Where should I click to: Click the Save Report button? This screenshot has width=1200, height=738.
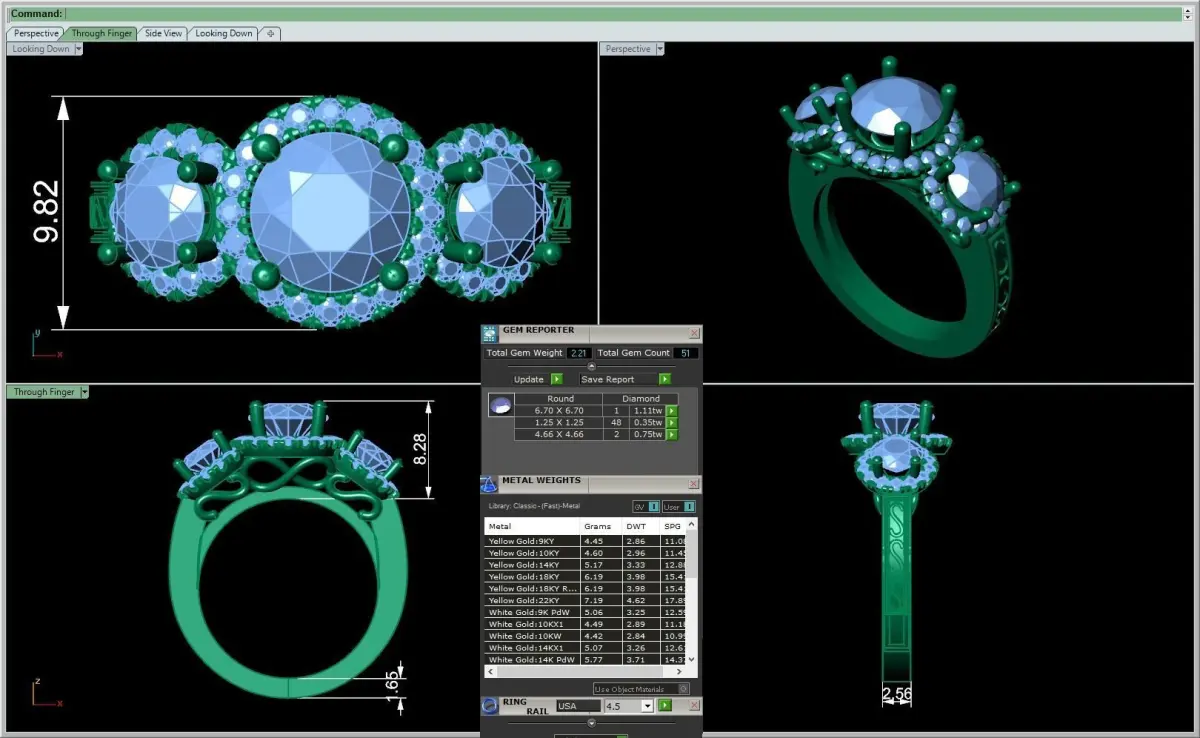point(619,379)
